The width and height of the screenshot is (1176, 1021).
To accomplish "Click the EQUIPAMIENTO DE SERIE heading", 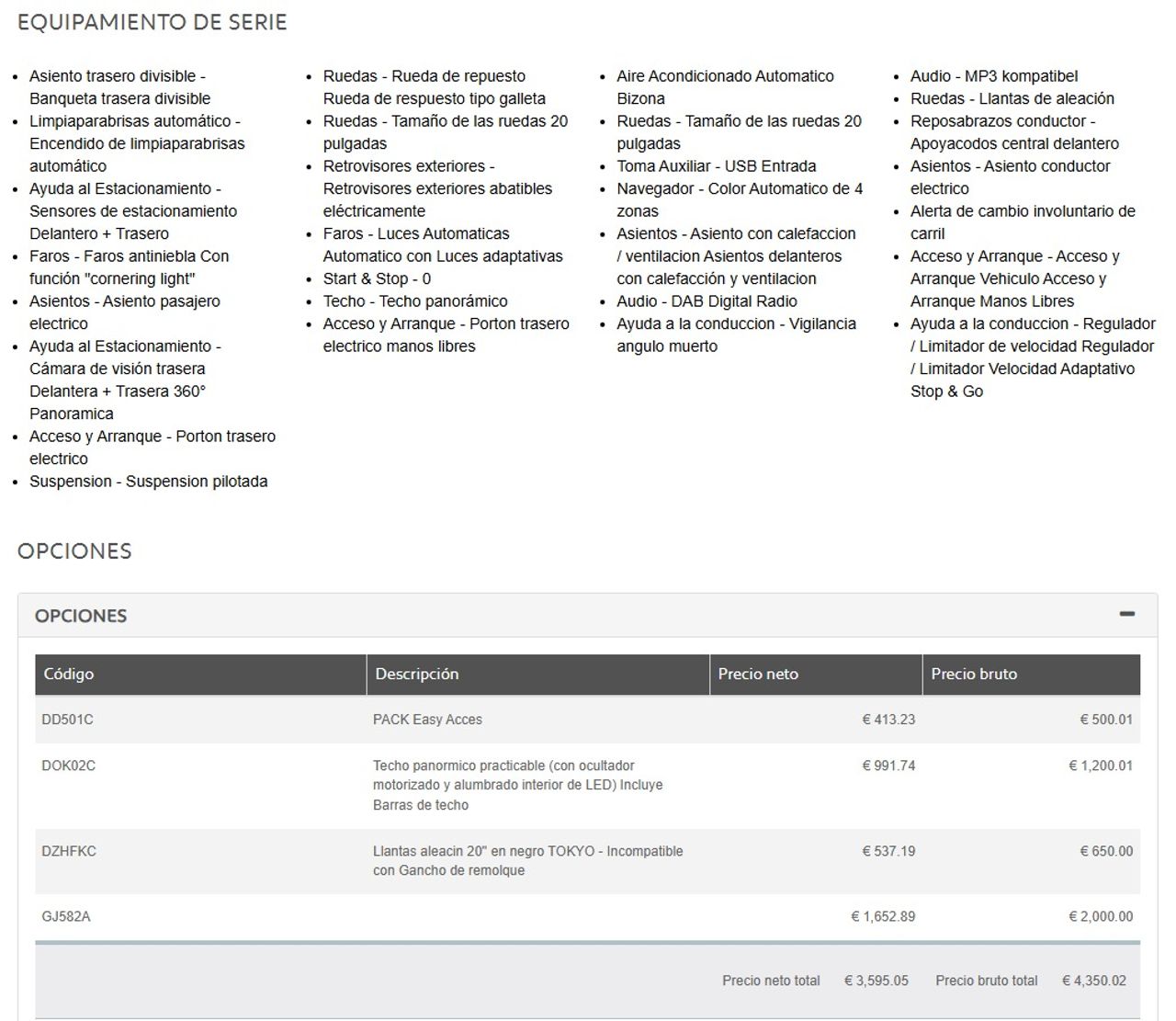I will [x=153, y=22].
